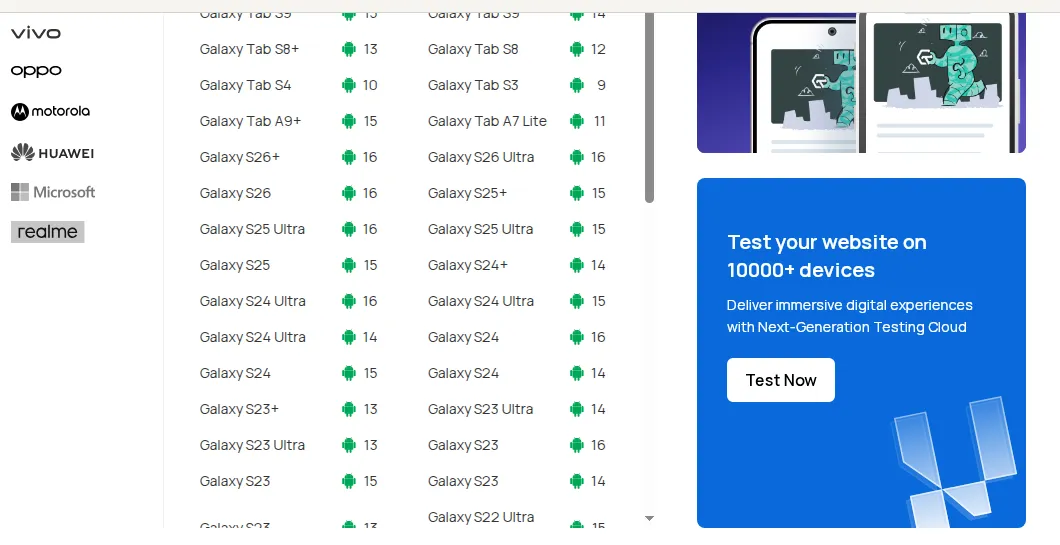This screenshot has height=545, width=1060.
Task: Click Android icon next to Galaxy S26 Ultra
Action: coord(577,157)
